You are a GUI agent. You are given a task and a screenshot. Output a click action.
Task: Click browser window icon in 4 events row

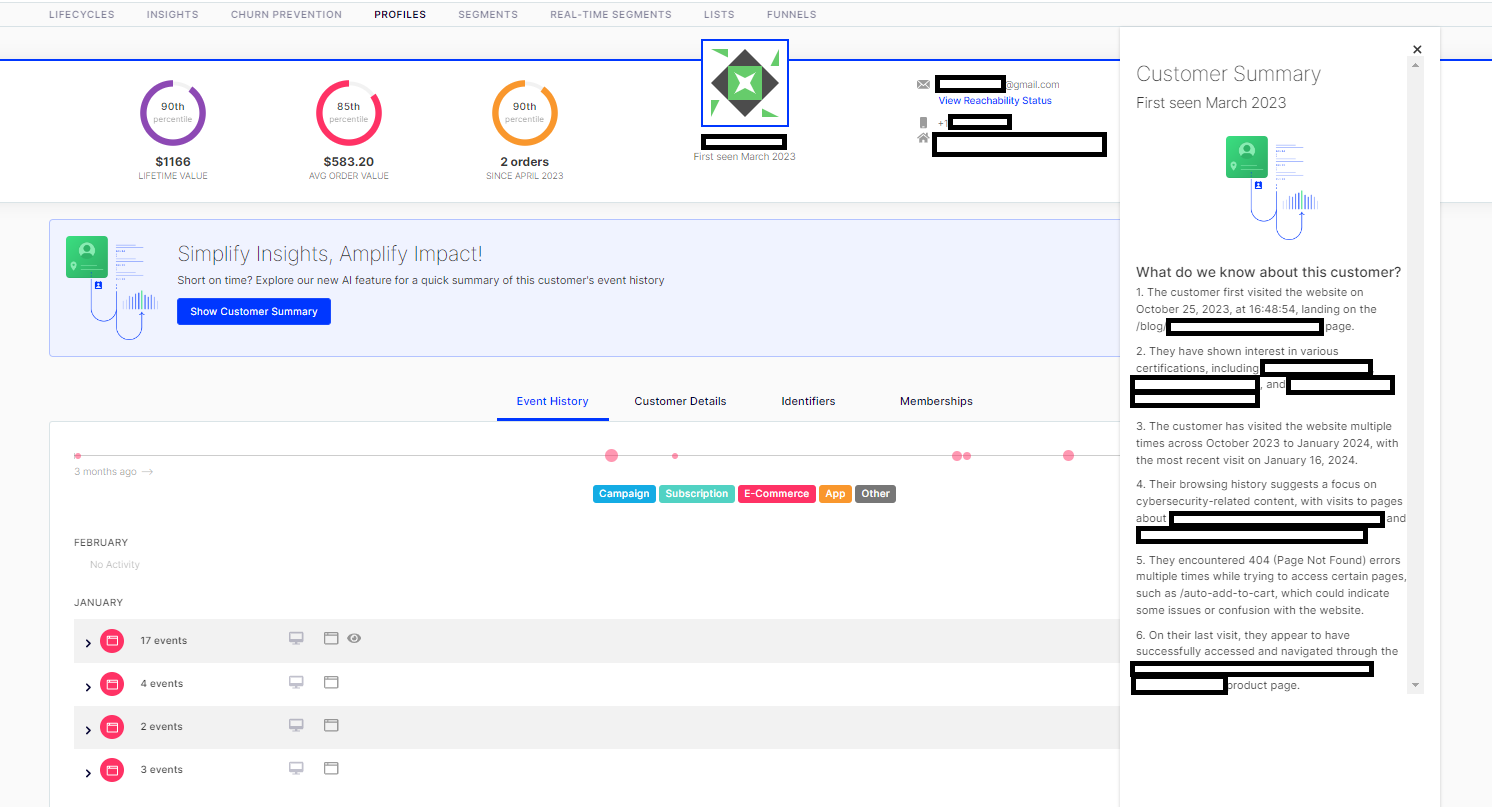click(x=331, y=682)
